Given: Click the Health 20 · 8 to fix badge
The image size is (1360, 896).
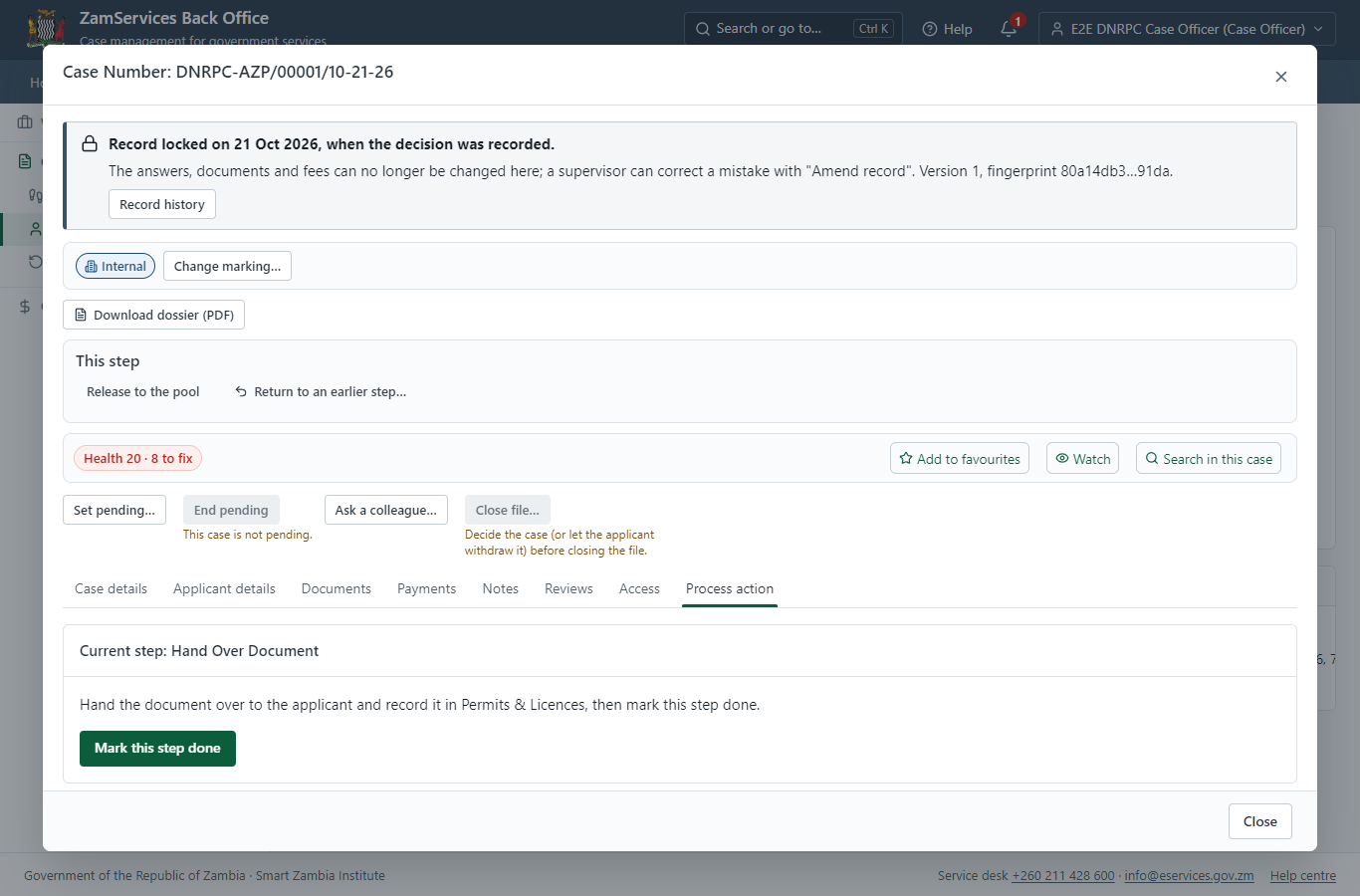Looking at the screenshot, I should (138, 458).
